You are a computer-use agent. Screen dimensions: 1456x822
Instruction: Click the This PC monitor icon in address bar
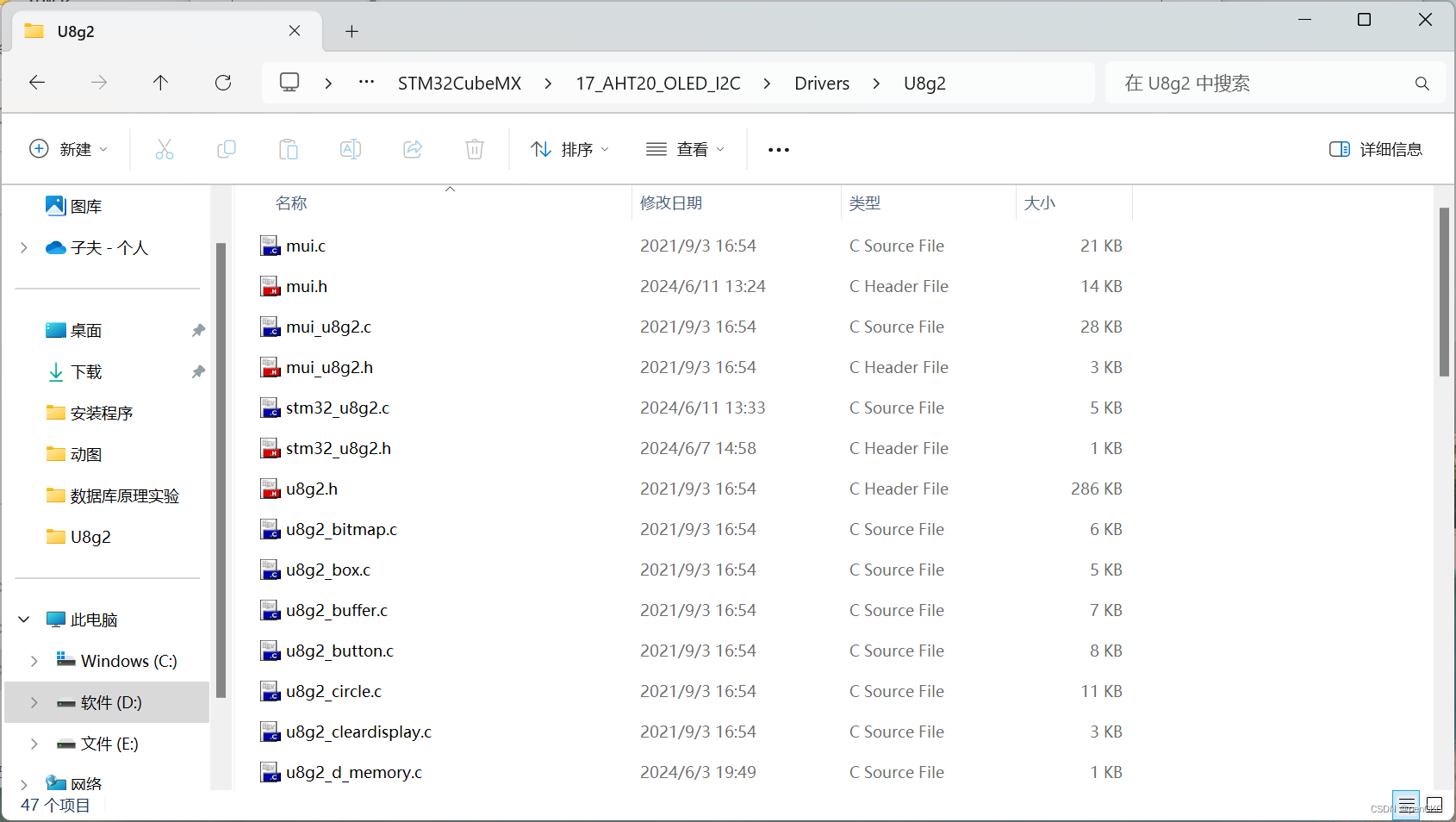289,83
